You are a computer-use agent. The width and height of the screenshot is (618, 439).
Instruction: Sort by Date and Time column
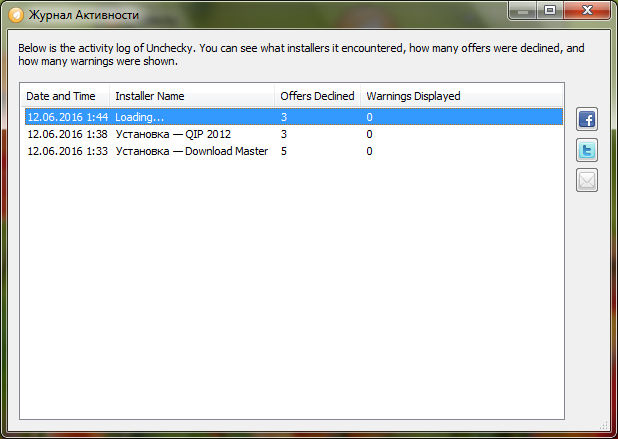point(65,96)
